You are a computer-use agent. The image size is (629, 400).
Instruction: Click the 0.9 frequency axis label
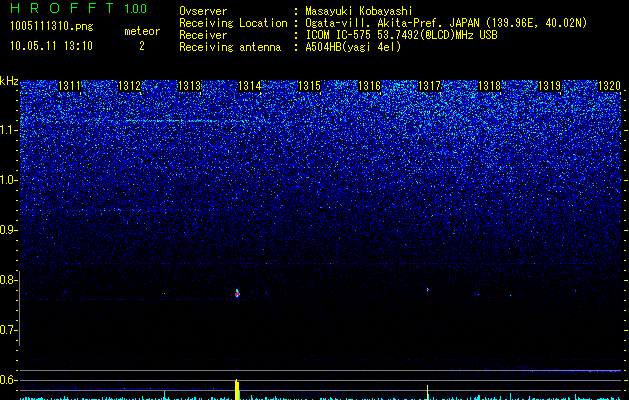(9, 230)
